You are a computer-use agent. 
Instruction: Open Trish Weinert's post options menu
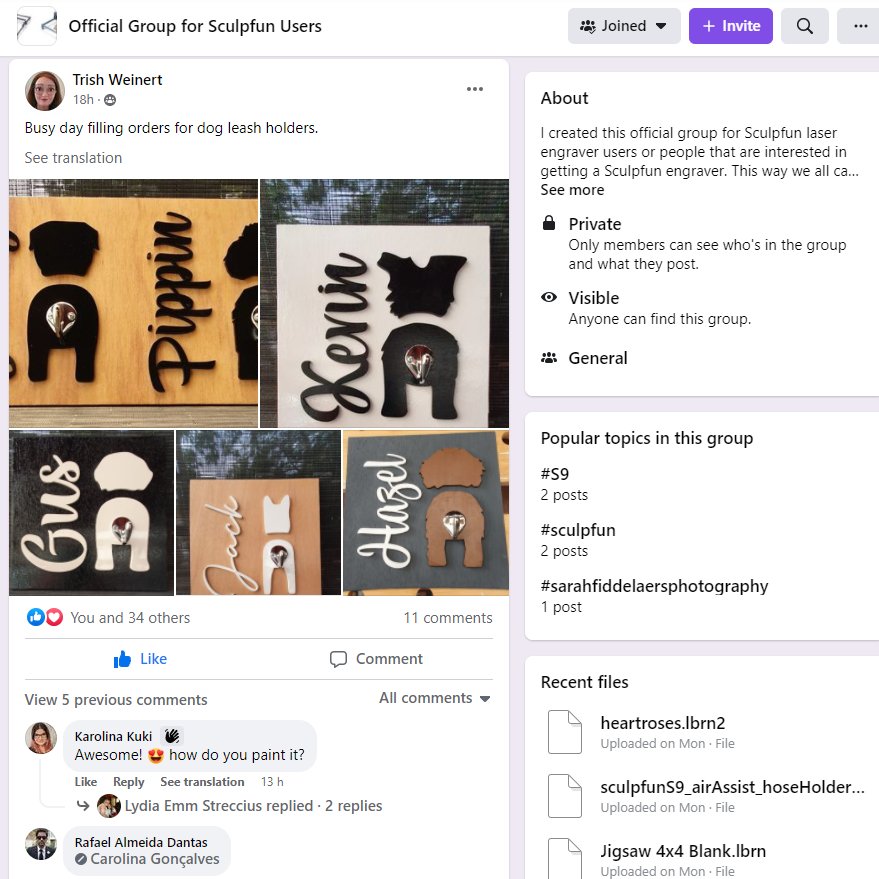[x=474, y=89]
